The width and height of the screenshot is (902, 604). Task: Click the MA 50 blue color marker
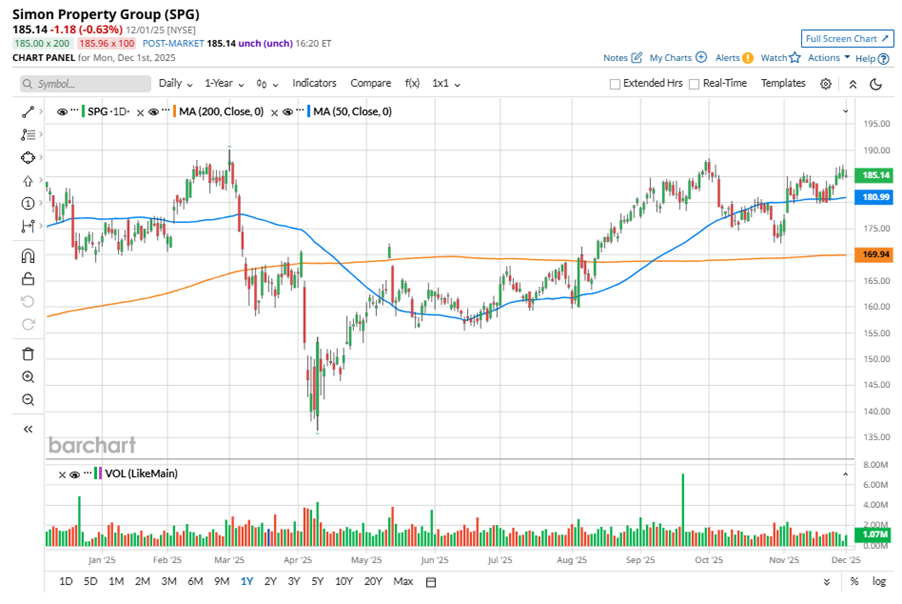click(x=310, y=112)
